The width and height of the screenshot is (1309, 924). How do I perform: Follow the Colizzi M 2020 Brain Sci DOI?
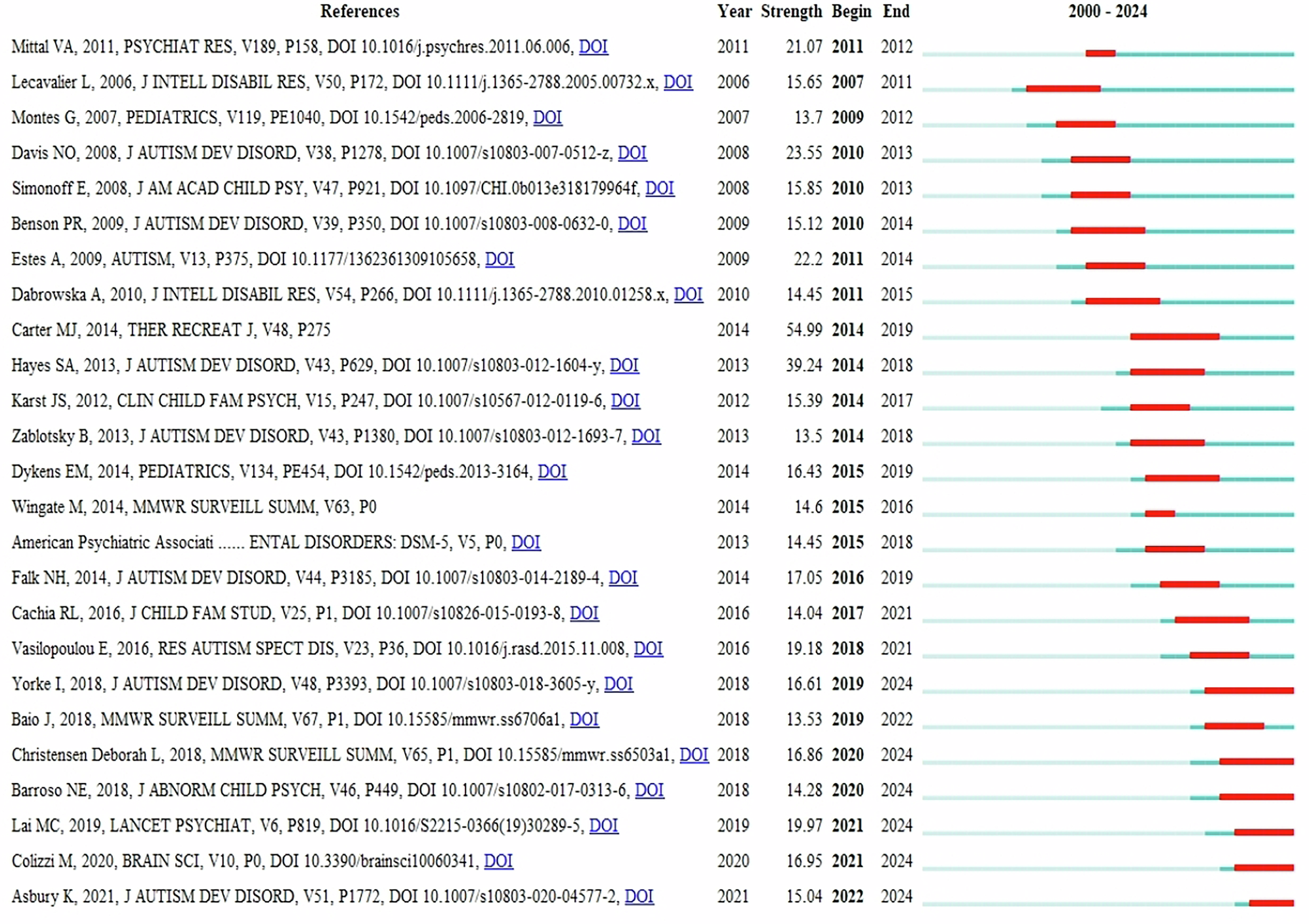tap(498, 861)
